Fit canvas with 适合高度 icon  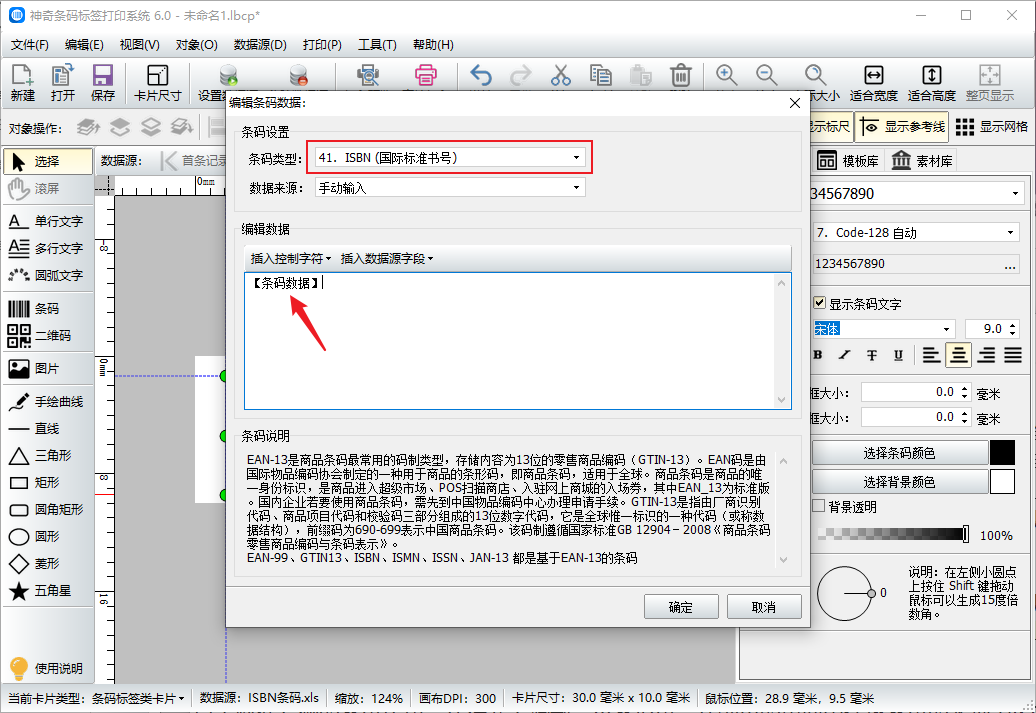[932, 83]
